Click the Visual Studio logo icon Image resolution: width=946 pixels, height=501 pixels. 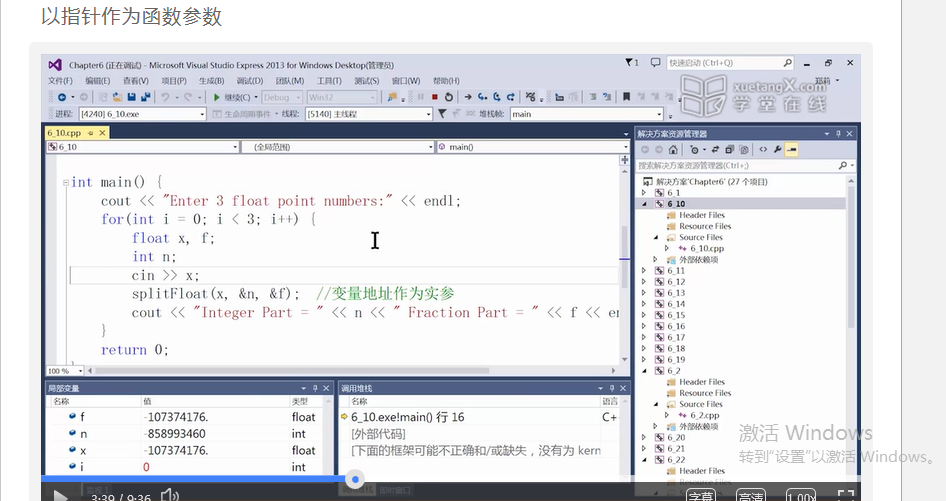tap(55, 65)
